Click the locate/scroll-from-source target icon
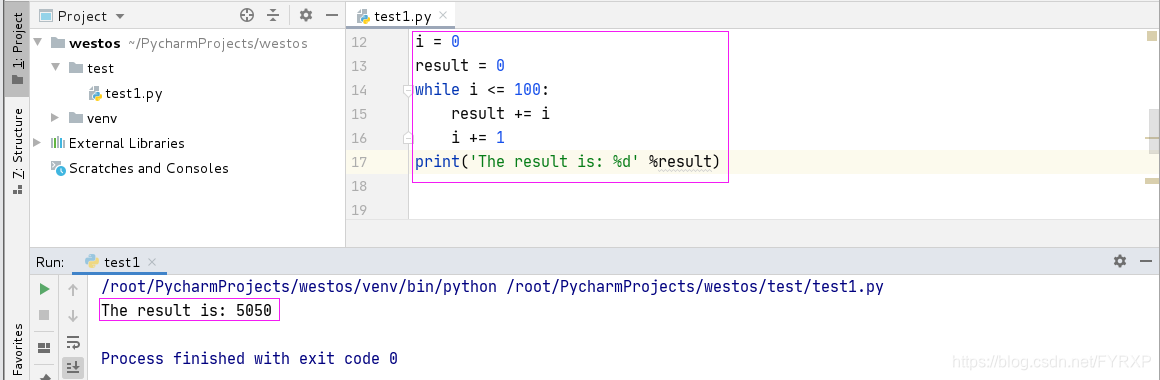Screen dimensions: 1160x380 coord(248,16)
